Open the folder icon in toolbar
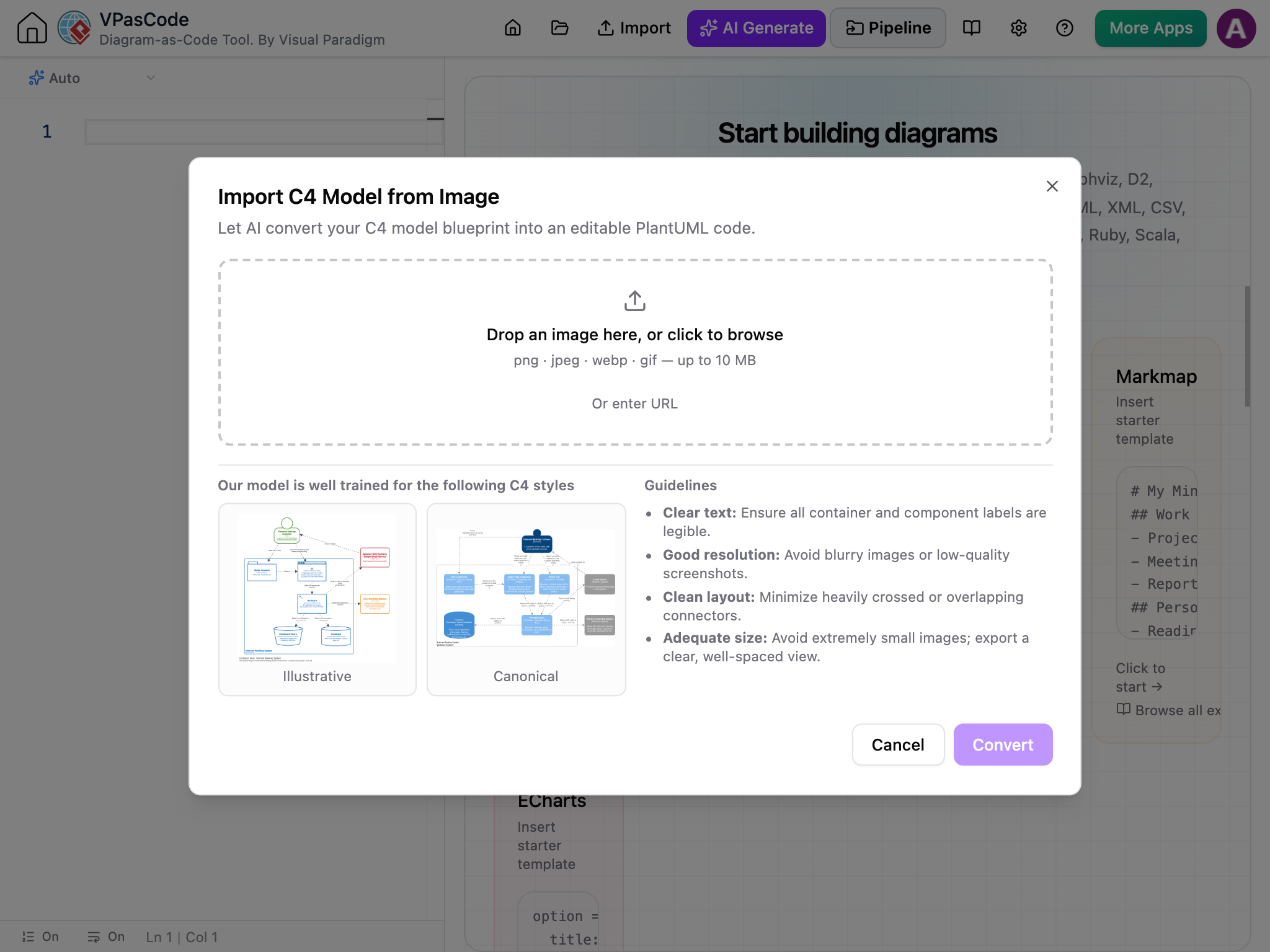Viewport: 1270px width, 952px height. pyautogui.click(x=559, y=28)
